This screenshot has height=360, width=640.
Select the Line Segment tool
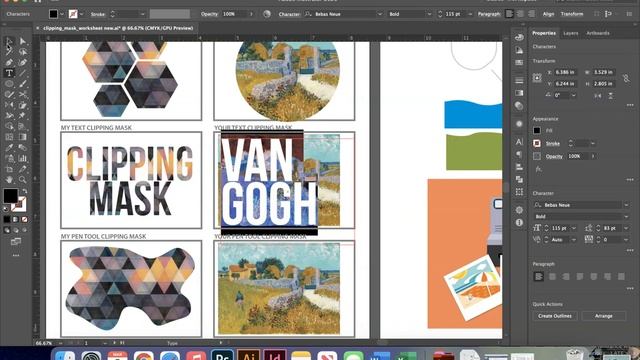pyautogui.click(x=22, y=73)
